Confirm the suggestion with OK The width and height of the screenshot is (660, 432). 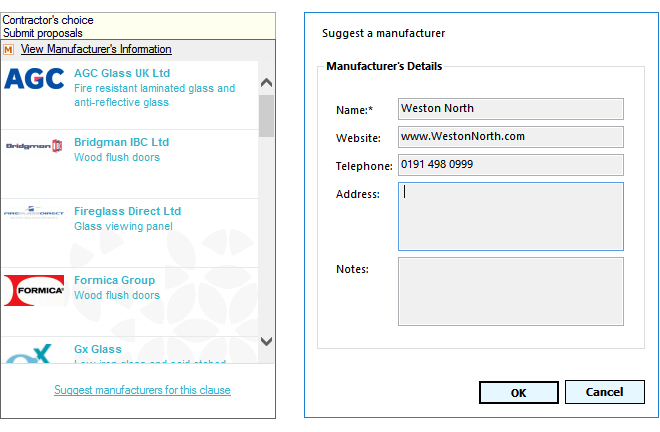click(x=519, y=392)
